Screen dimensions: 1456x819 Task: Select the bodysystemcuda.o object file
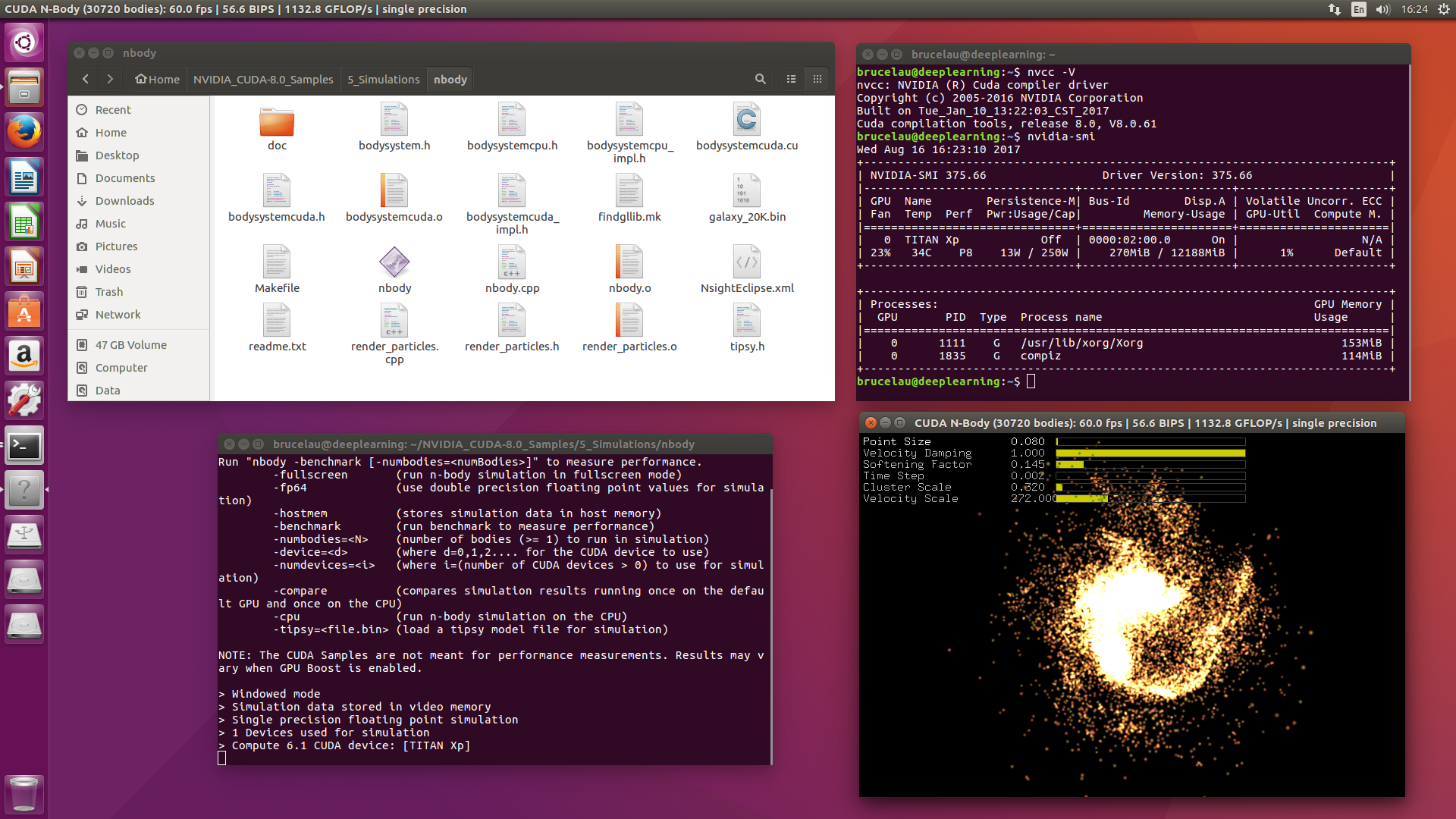point(394,191)
